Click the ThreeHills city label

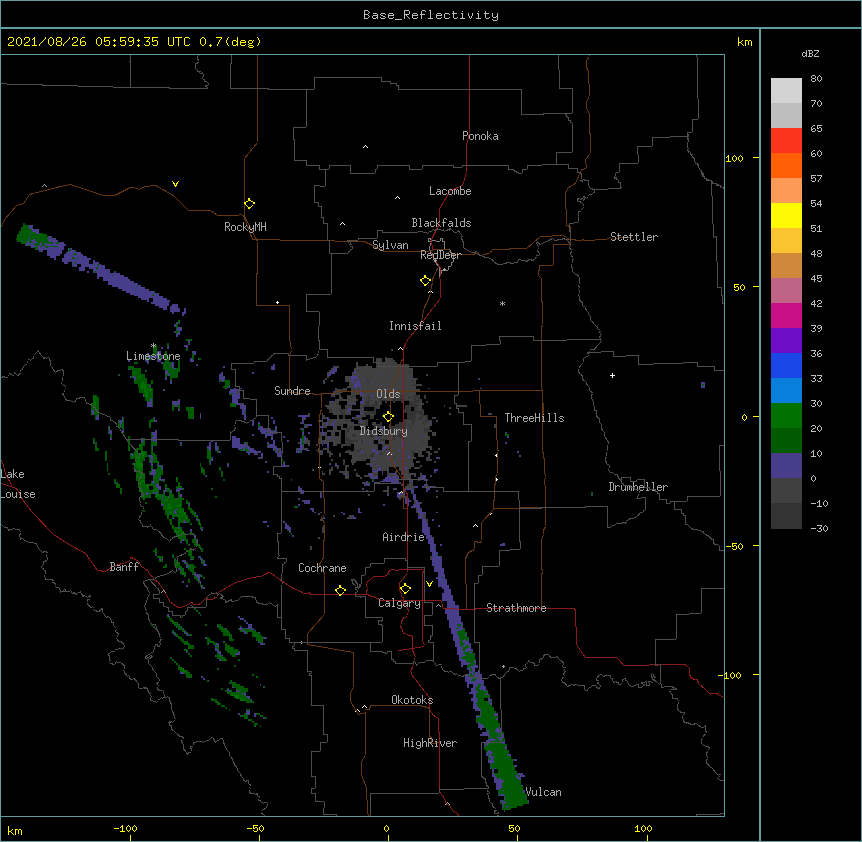(x=534, y=418)
